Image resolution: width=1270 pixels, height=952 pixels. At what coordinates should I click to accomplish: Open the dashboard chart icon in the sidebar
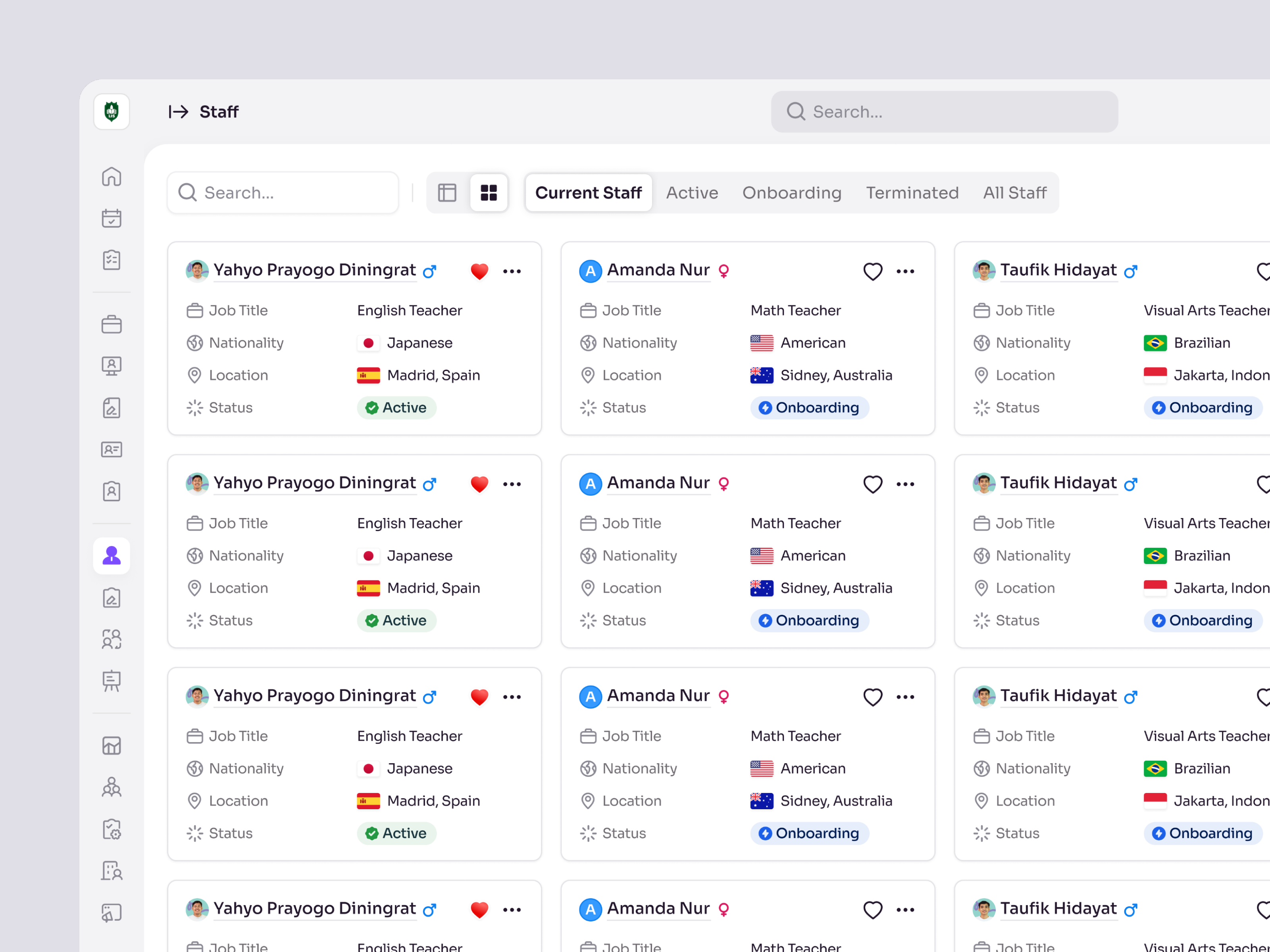click(x=112, y=746)
